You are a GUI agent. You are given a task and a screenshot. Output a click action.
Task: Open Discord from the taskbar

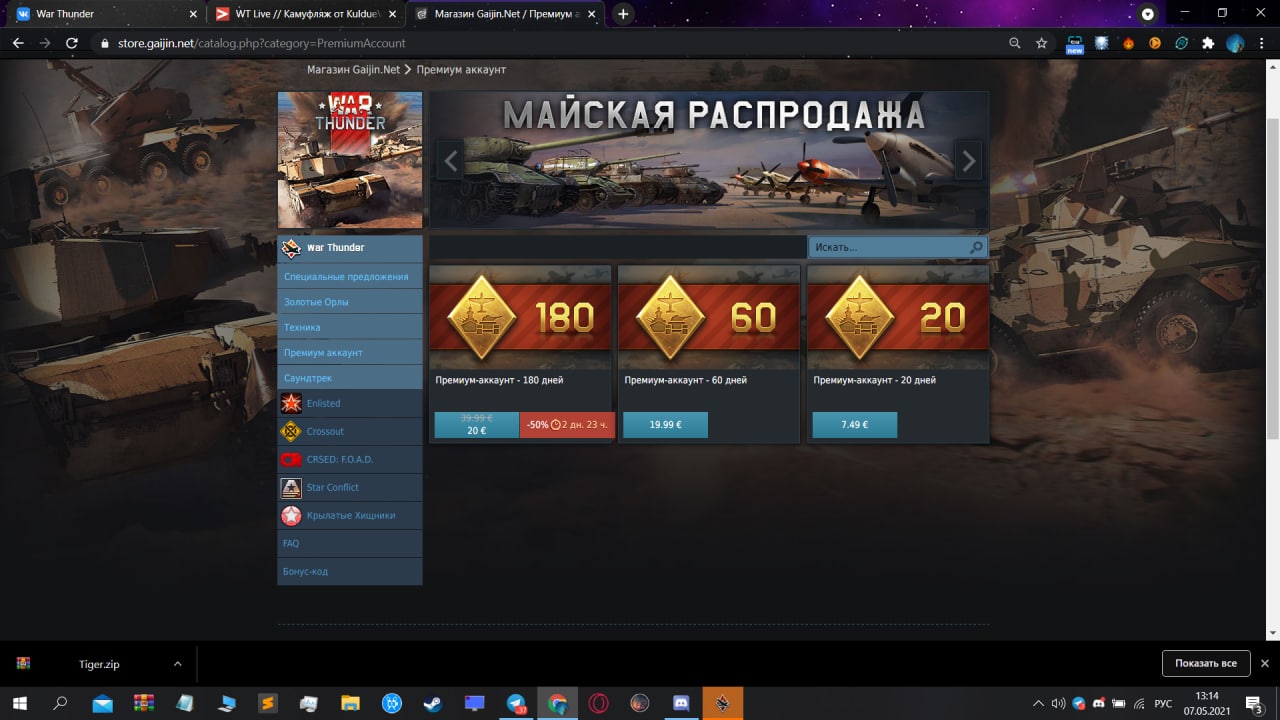click(x=681, y=703)
